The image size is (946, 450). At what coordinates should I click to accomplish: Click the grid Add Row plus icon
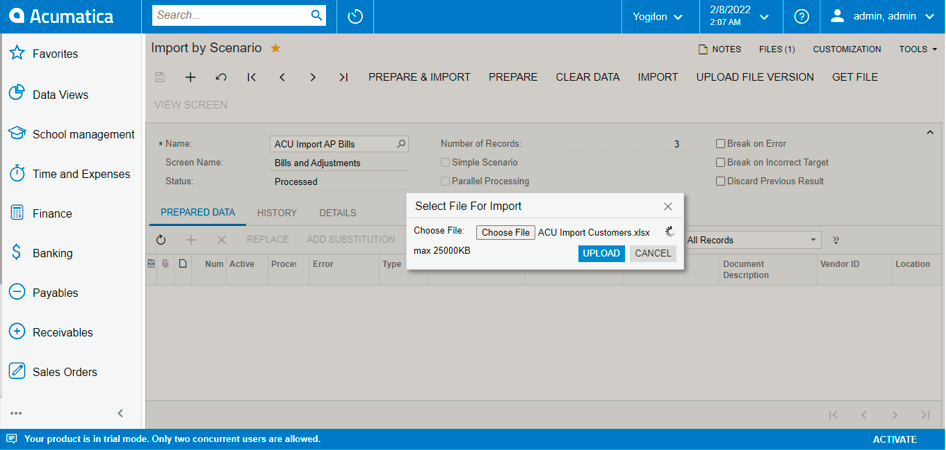tap(191, 239)
